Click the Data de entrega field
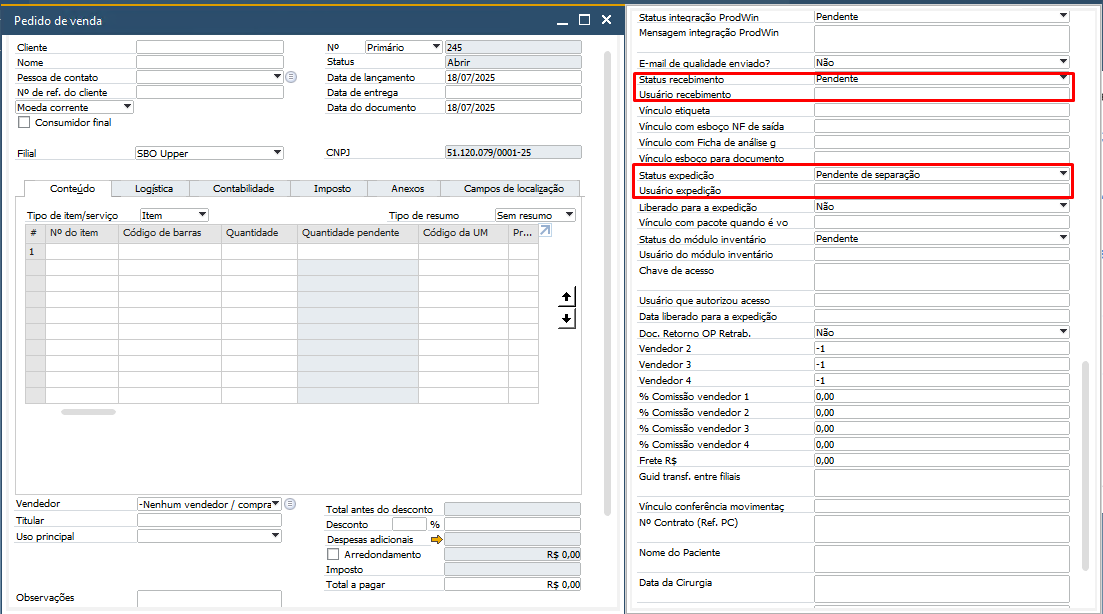Viewport: 1103px width, 614px height. 513,92
